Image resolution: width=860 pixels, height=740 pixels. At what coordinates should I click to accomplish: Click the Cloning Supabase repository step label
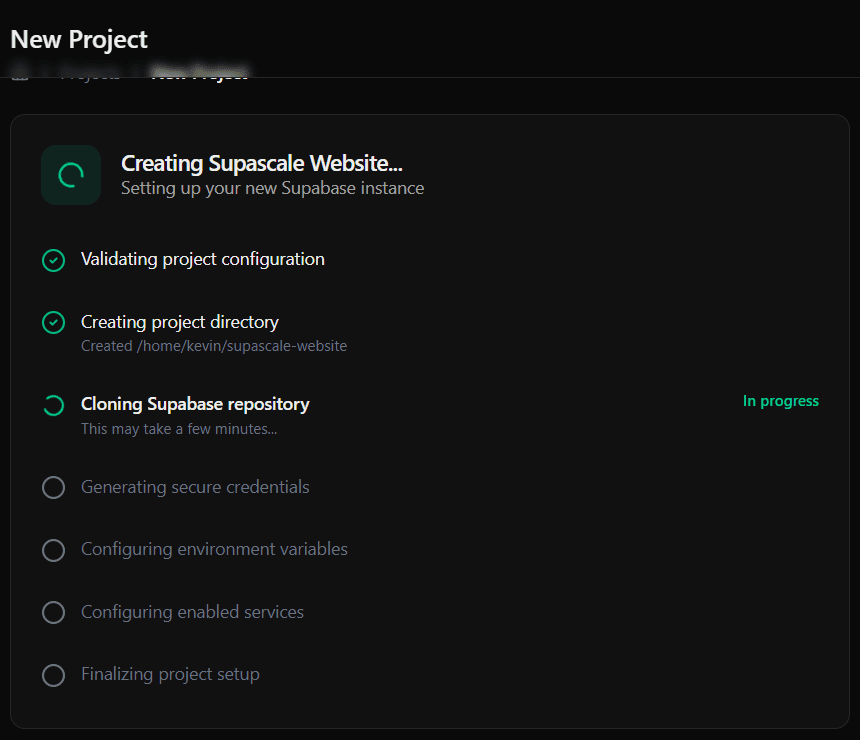click(194, 404)
